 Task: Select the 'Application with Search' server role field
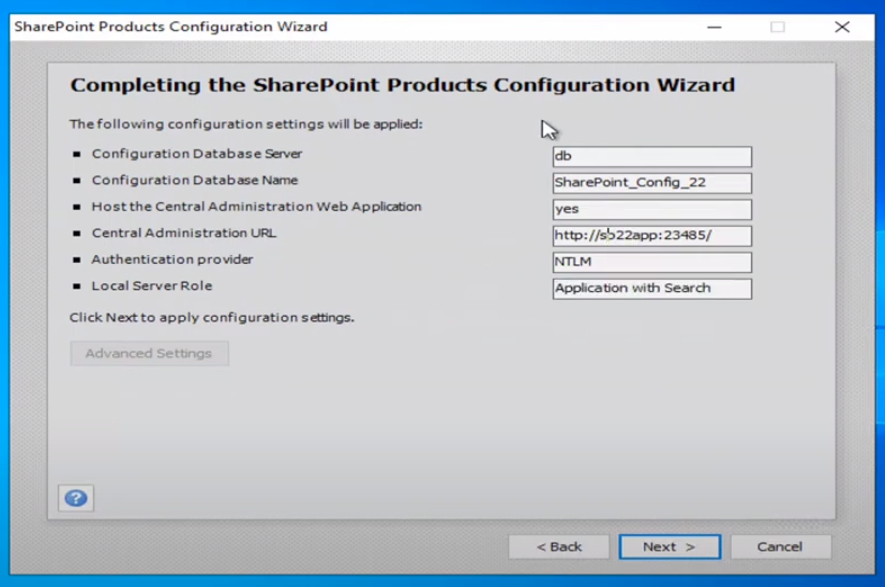[x=651, y=288]
